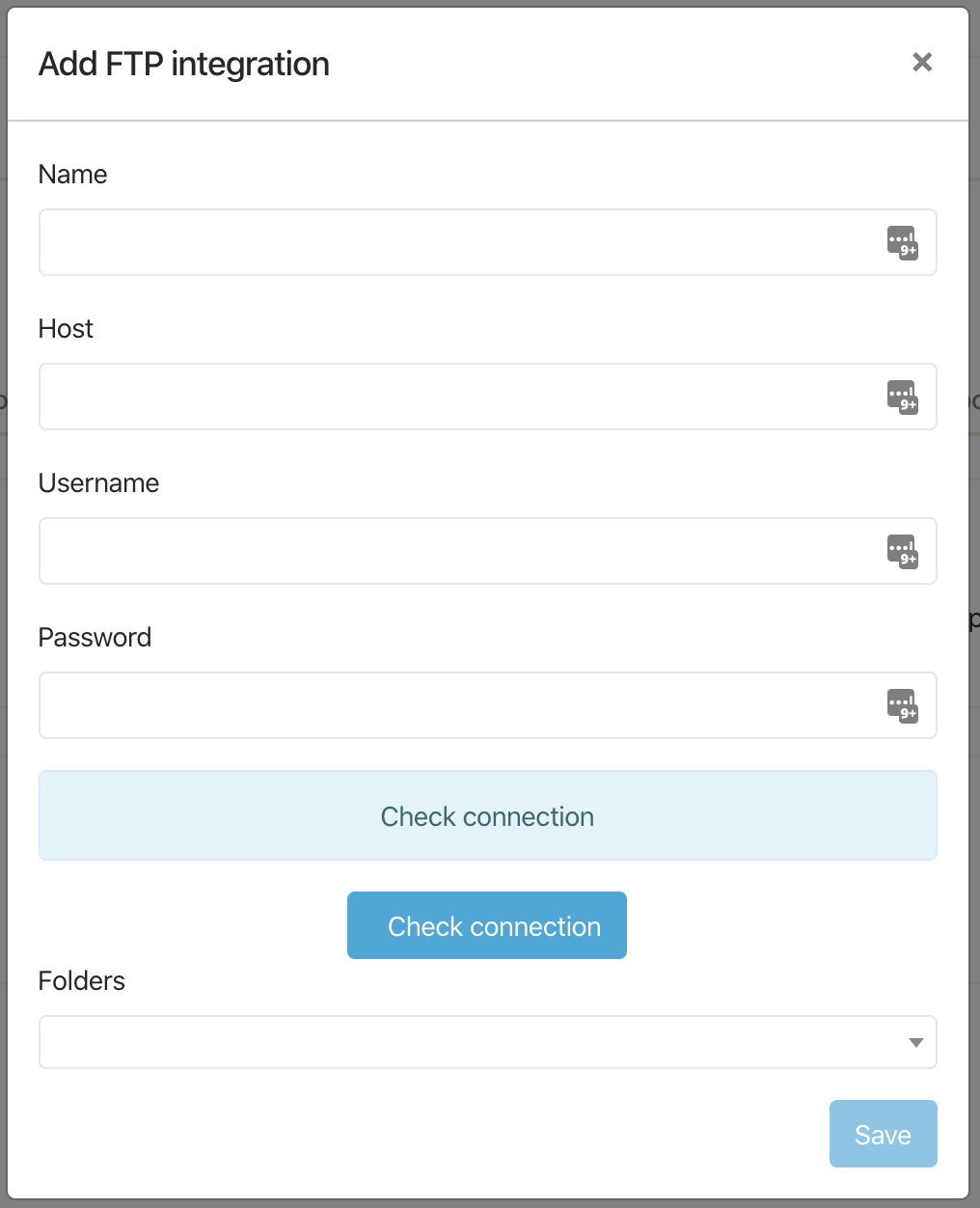Click the Add FTP integration title
Screen dimensions: 980x1208
(x=183, y=64)
